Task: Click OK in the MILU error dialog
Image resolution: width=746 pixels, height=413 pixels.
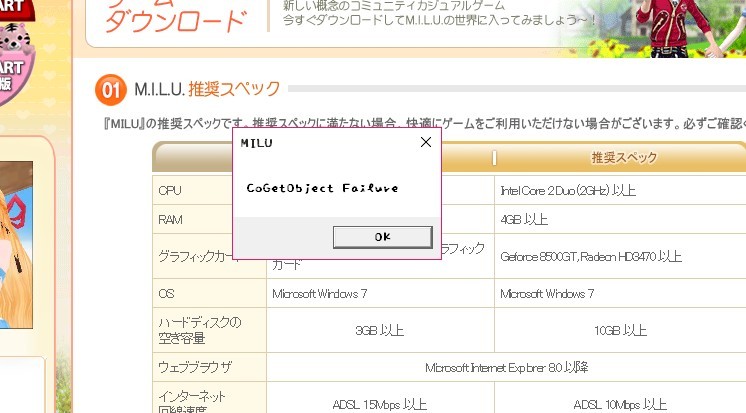Action: point(382,236)
